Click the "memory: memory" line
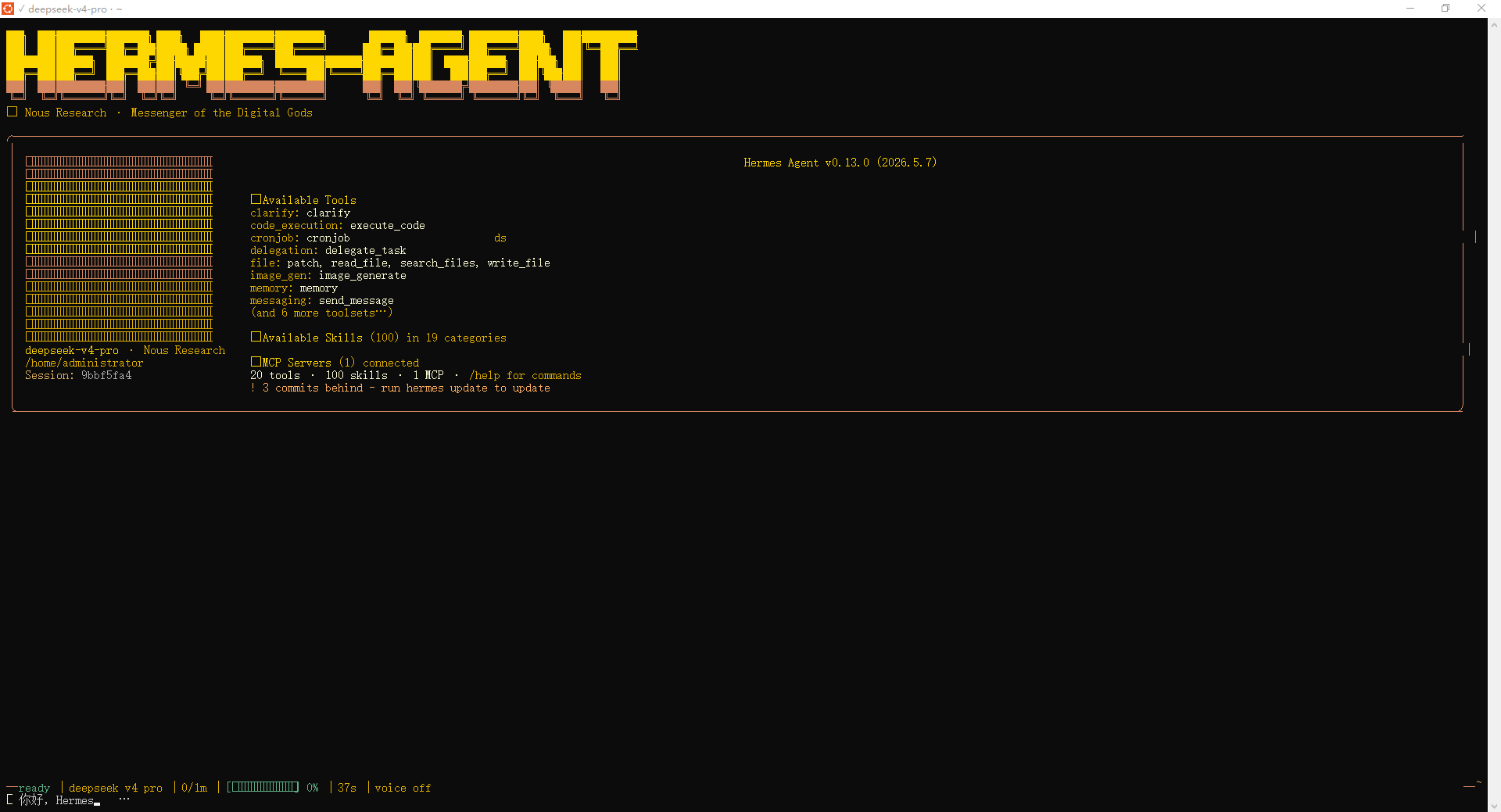The height and width of the screenshot is (812, 1501). click(294, 288)
